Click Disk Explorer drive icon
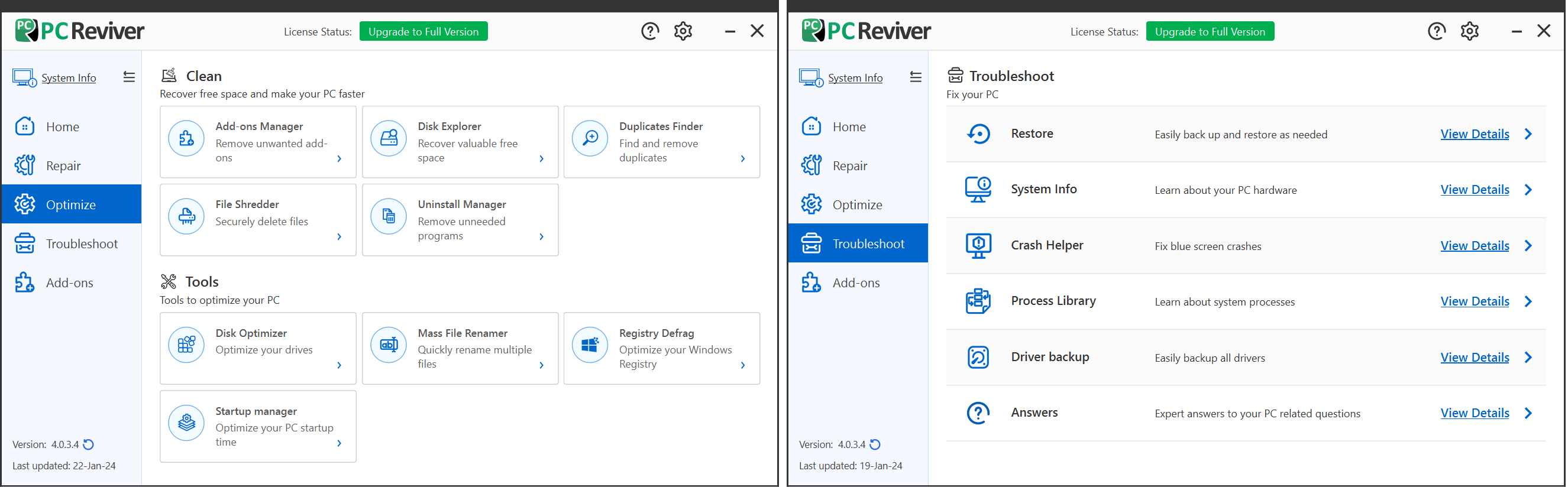 [389, 139]
